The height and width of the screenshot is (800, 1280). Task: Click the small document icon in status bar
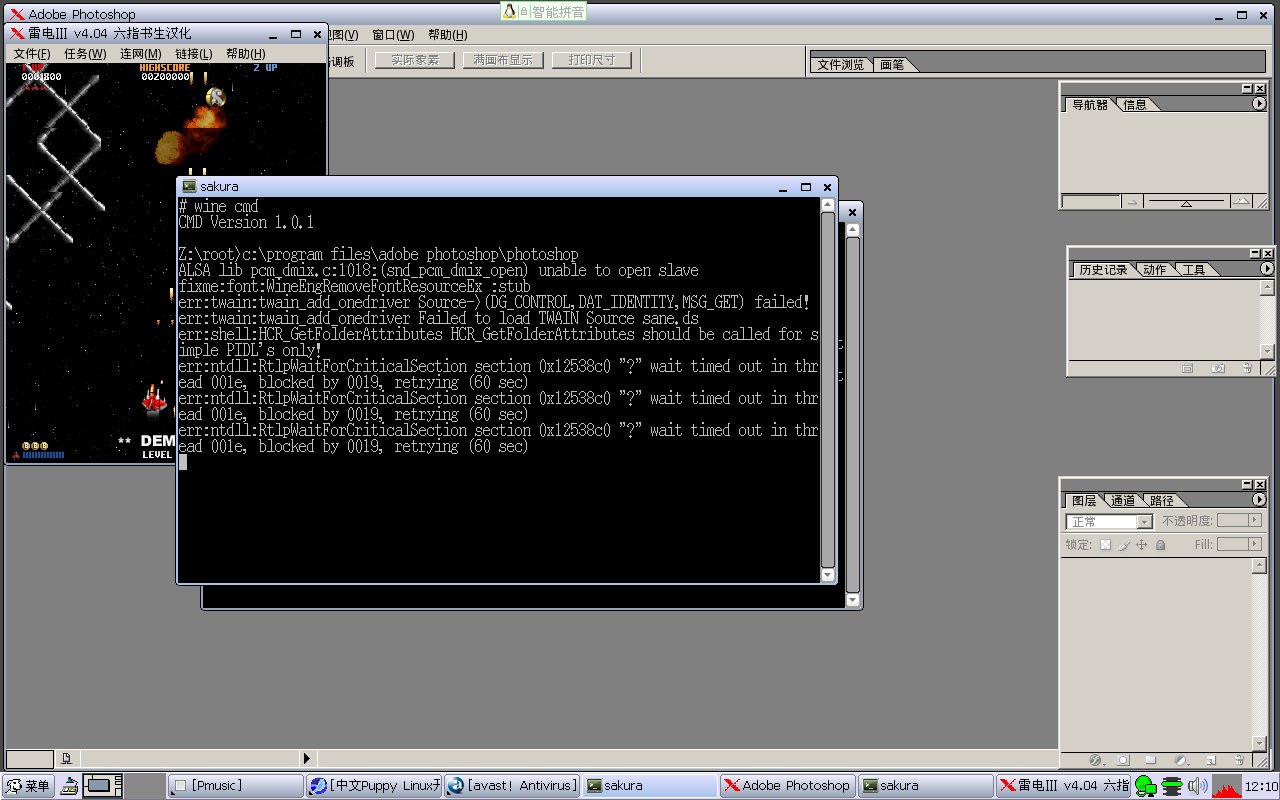tap(66, 758)
